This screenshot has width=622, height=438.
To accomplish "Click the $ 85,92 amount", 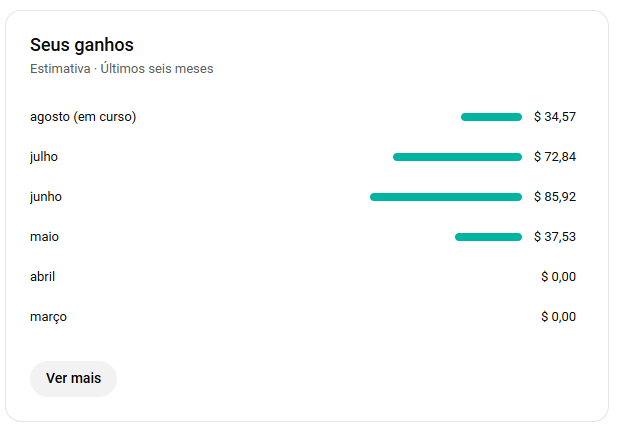I will (x=555, y=197).
